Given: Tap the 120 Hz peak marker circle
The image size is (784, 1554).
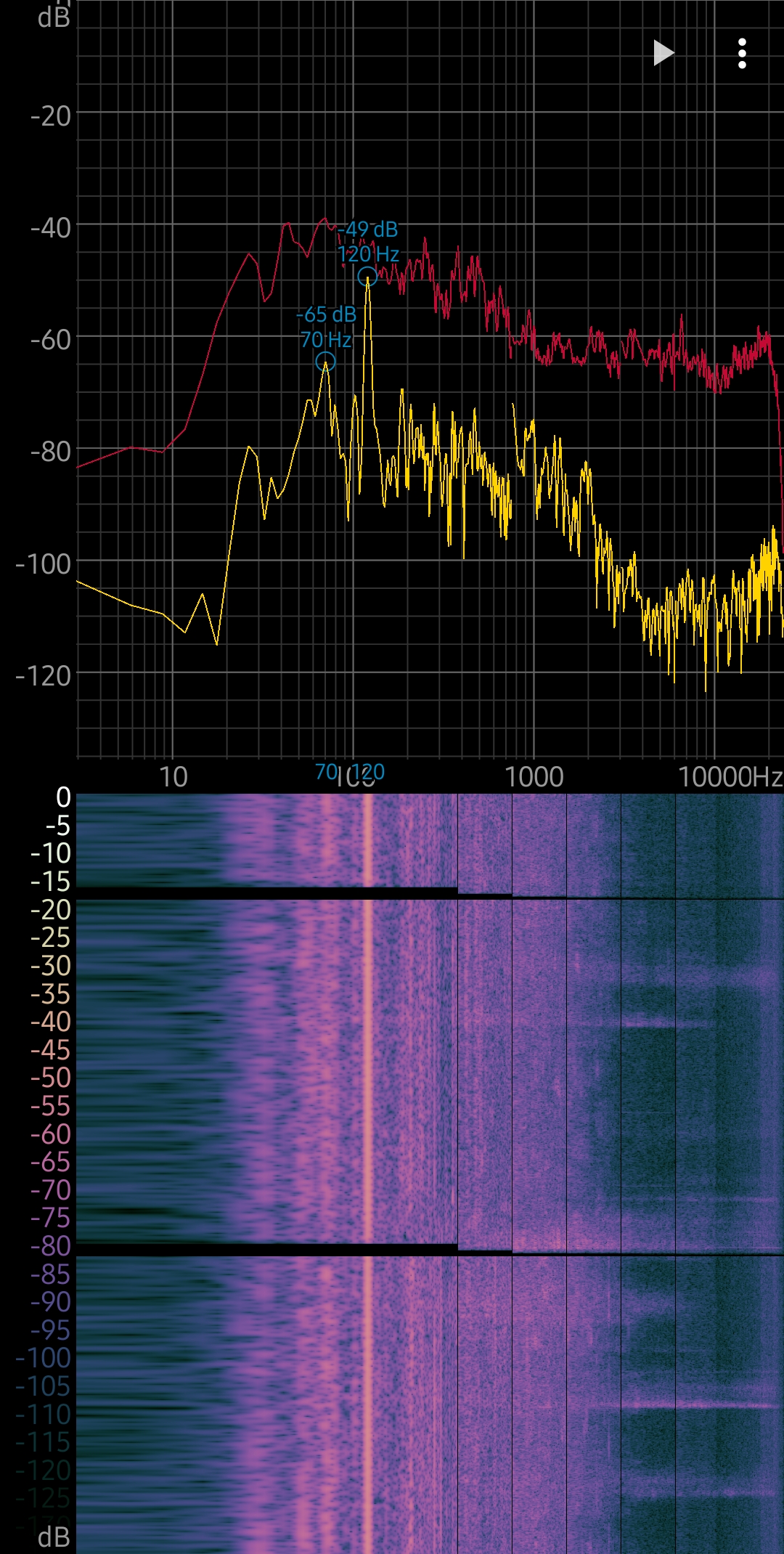Looking at the screenshot, I should coord(367,277).
